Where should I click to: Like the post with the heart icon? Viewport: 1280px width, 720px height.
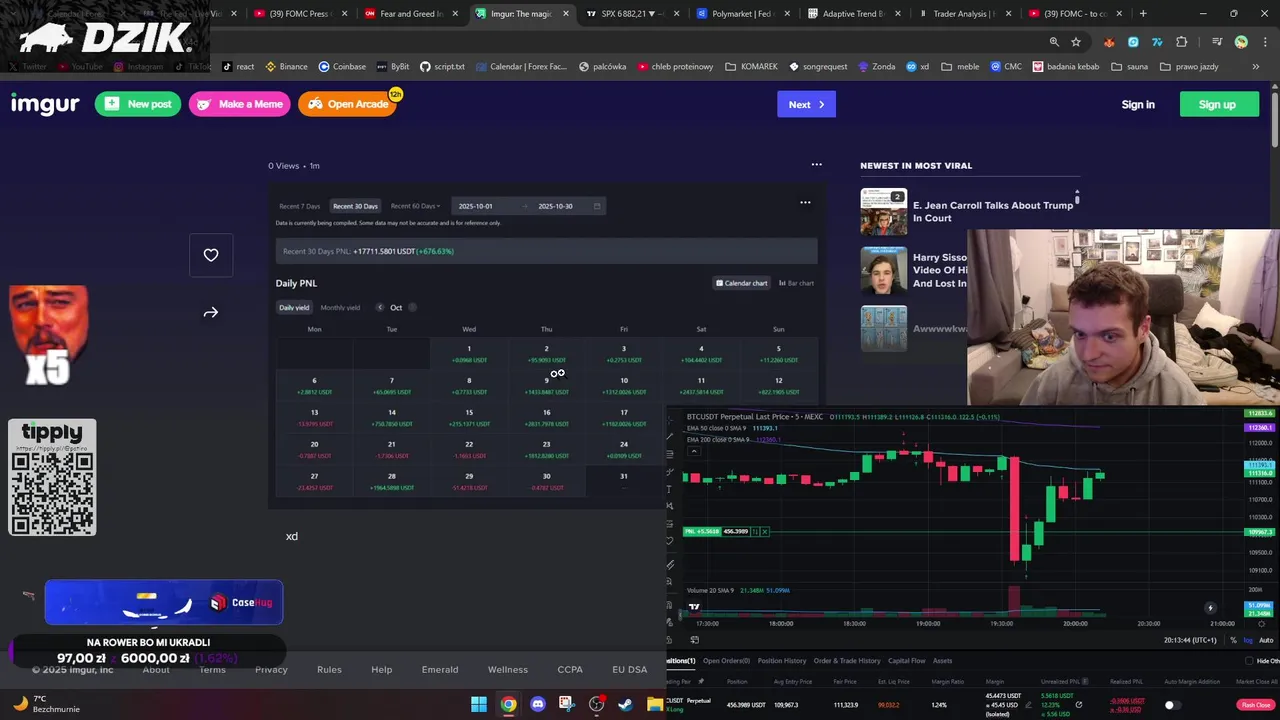pyautogui.click(x=211, y=255)
